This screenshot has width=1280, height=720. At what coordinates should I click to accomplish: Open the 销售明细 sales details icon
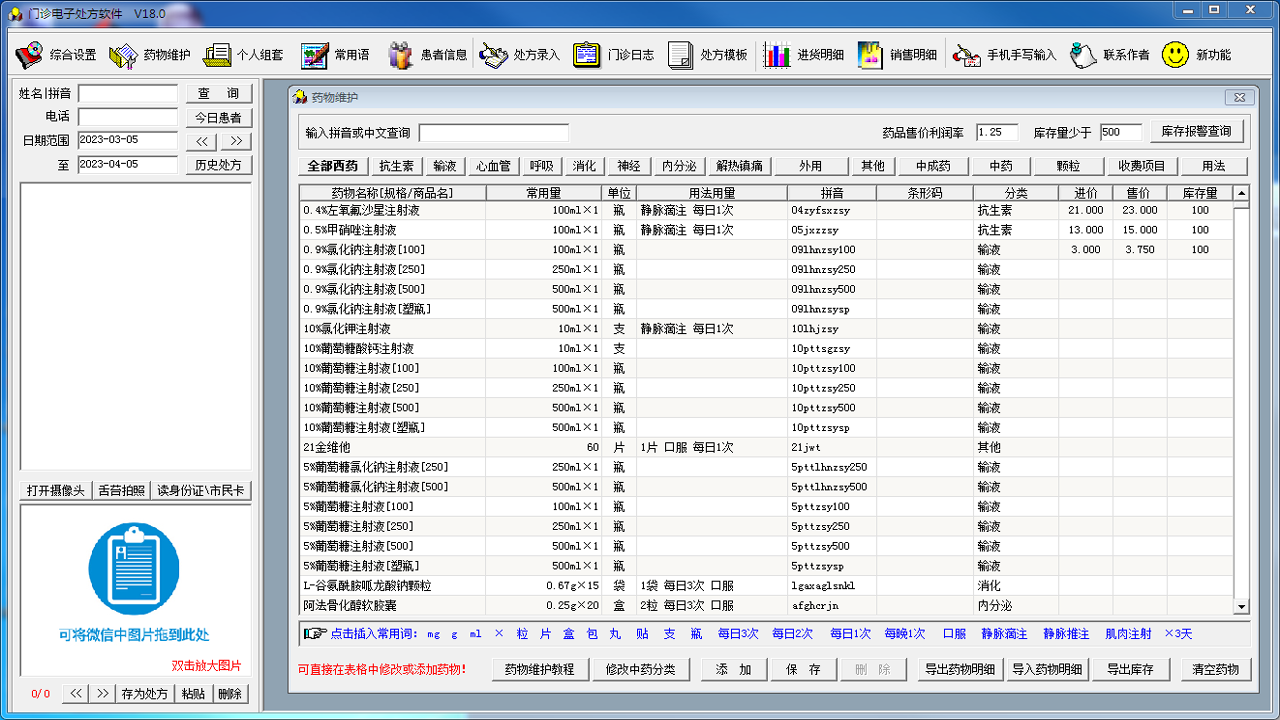click(x=895, y=55)
